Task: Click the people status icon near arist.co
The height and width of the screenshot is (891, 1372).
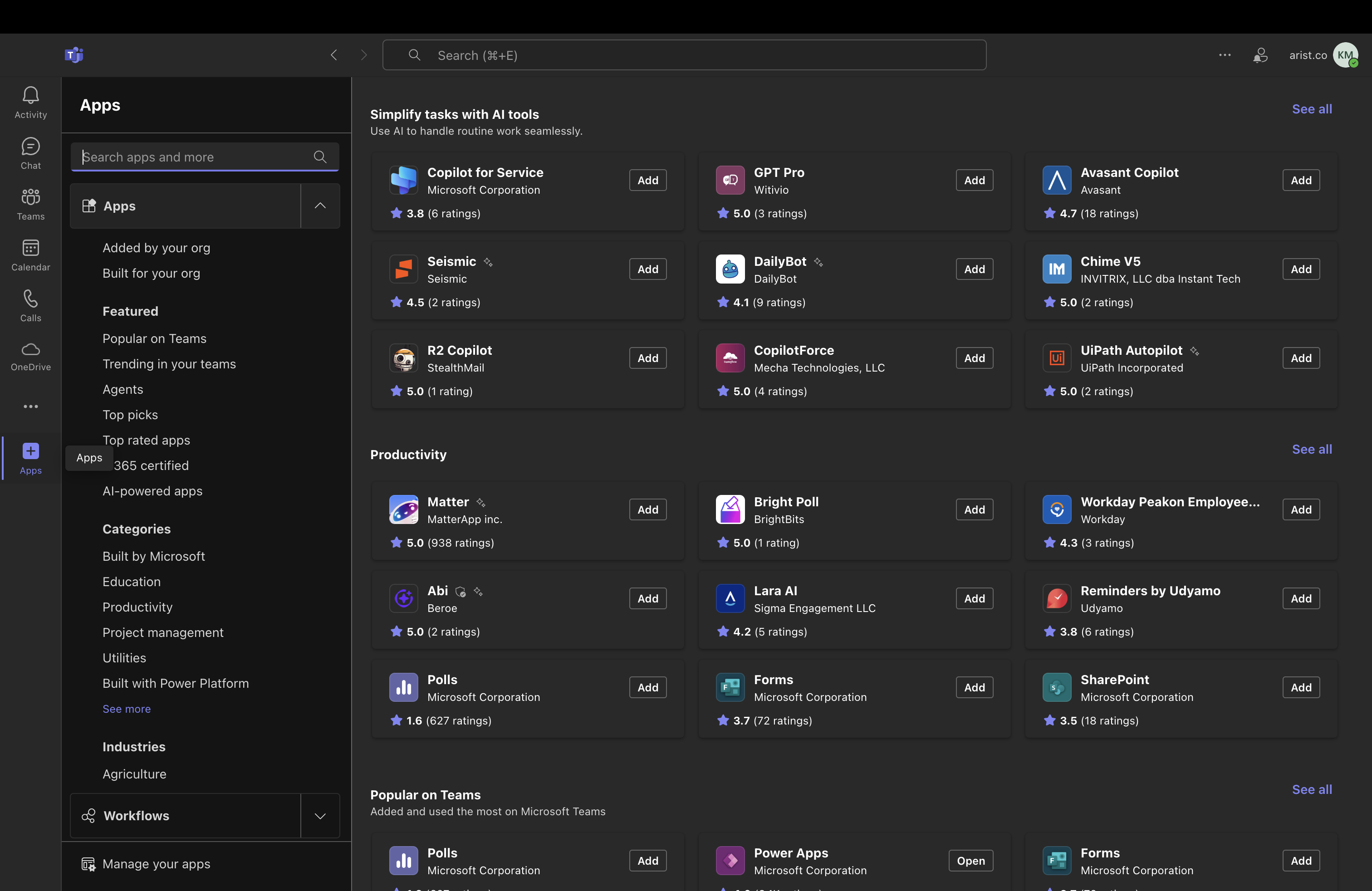Action: [x=1260, y=55]
